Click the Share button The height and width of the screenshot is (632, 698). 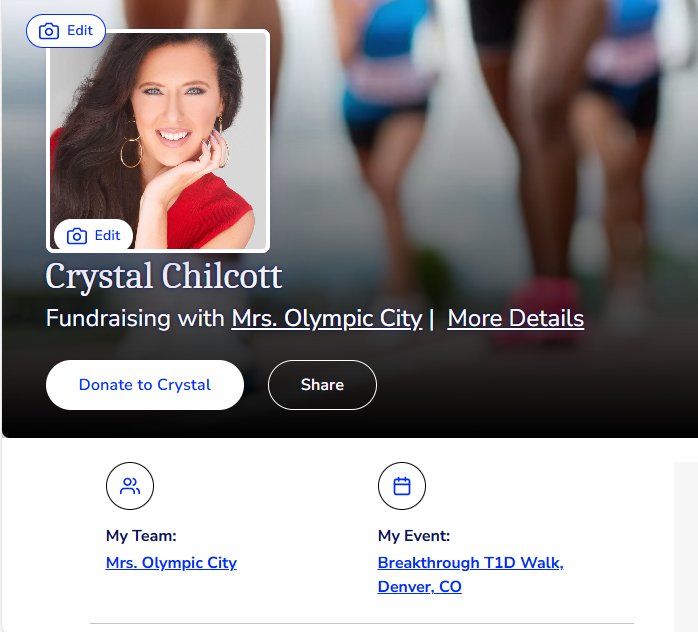(322, 385)
